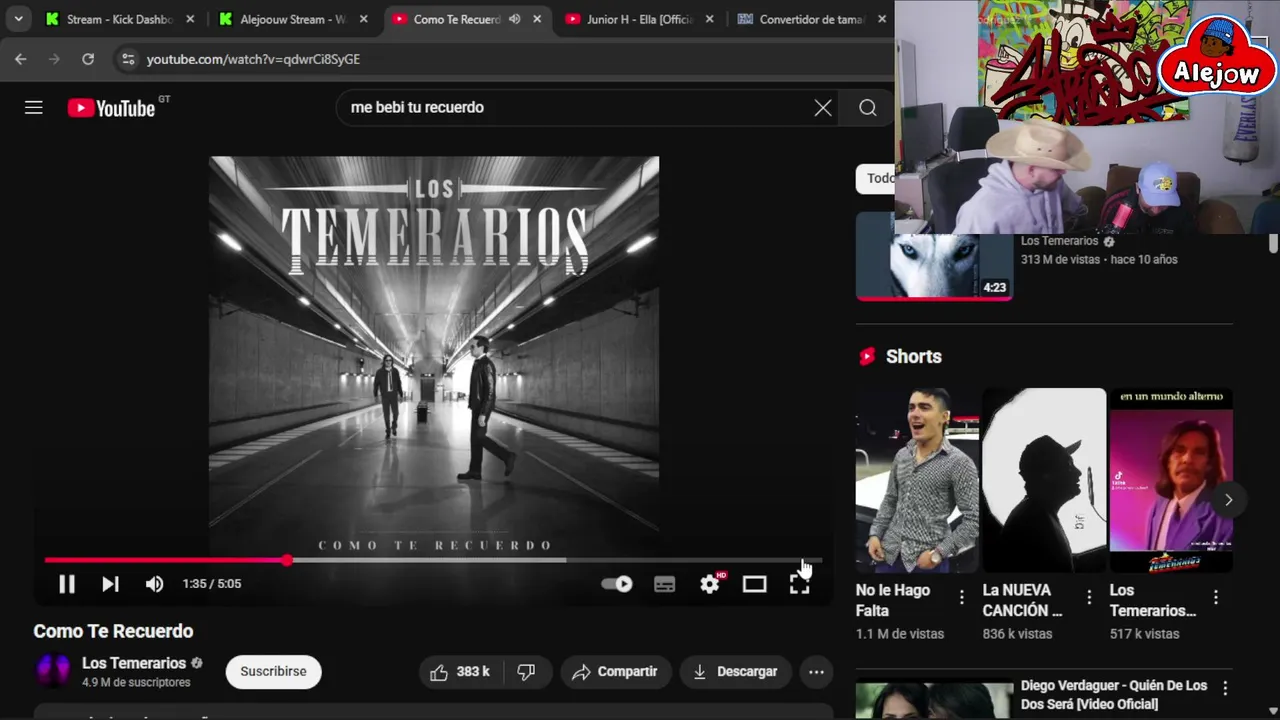
Task: Select the Todo filter chip
Action: click(x=878, y=178)
